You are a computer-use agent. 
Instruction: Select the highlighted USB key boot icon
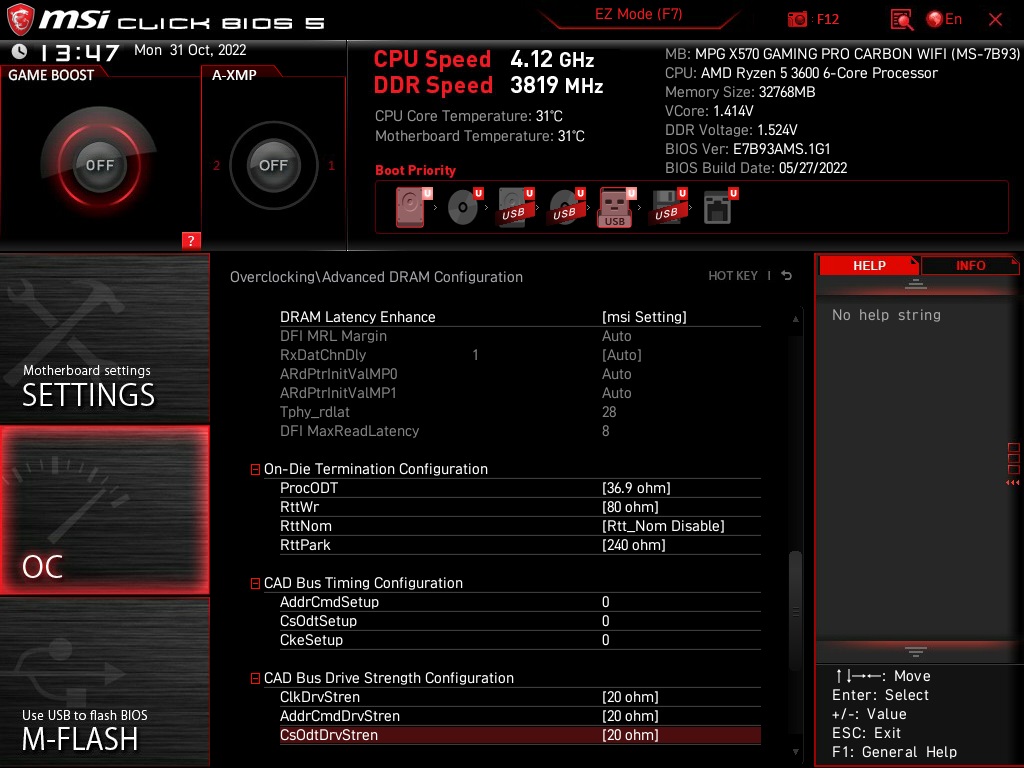tap(616, 208)
